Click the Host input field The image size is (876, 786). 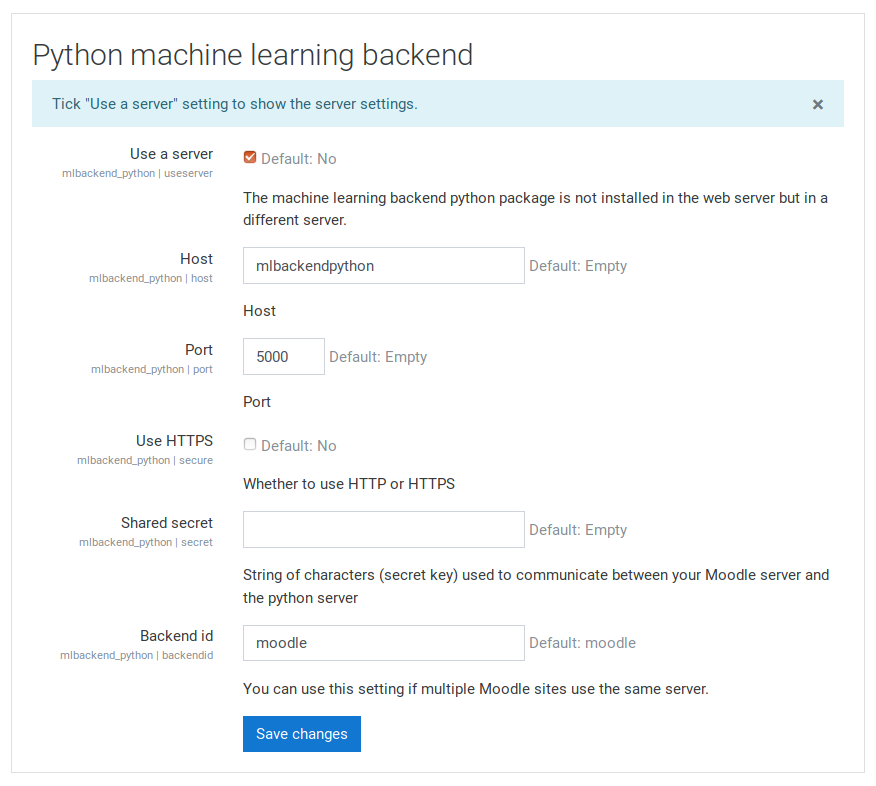click(383, 265)
